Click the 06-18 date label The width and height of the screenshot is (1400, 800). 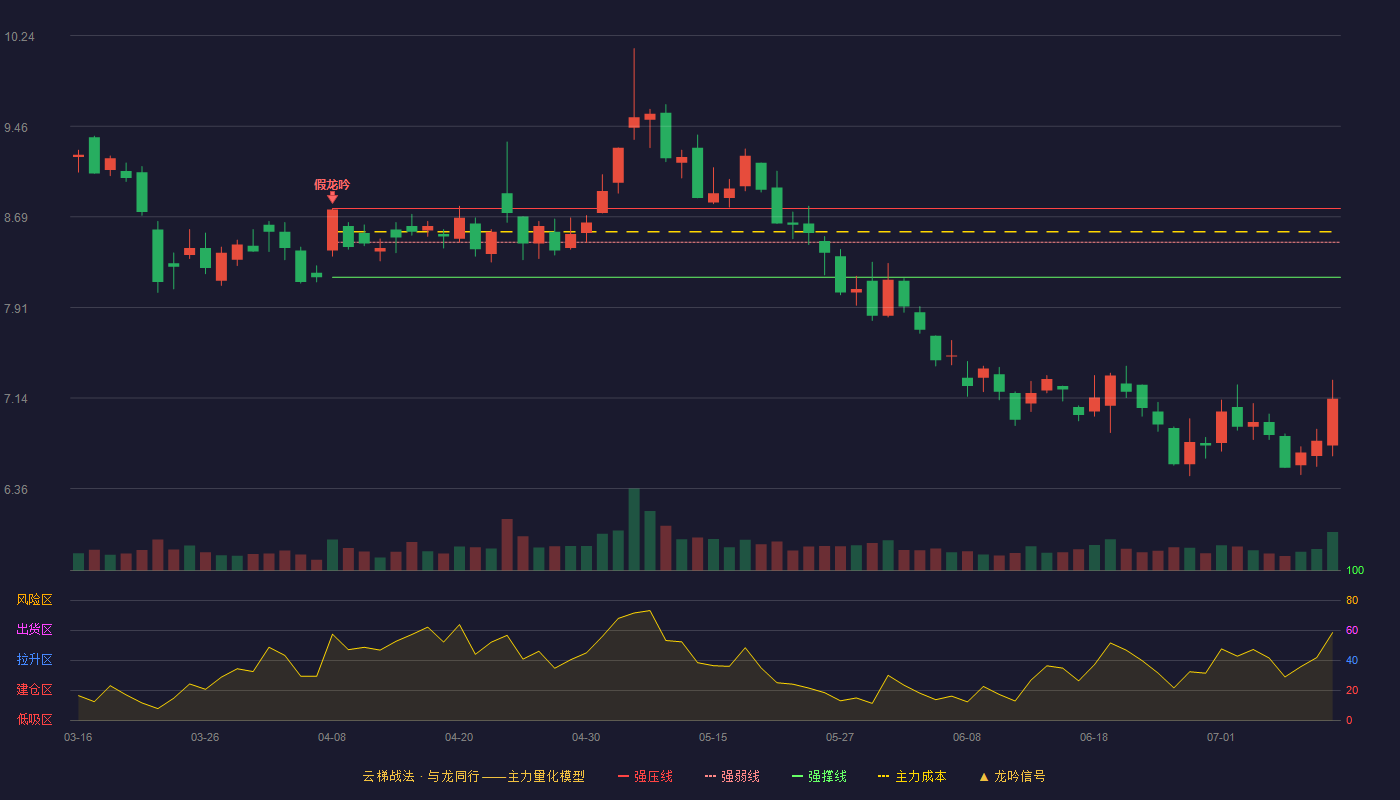1094,737
